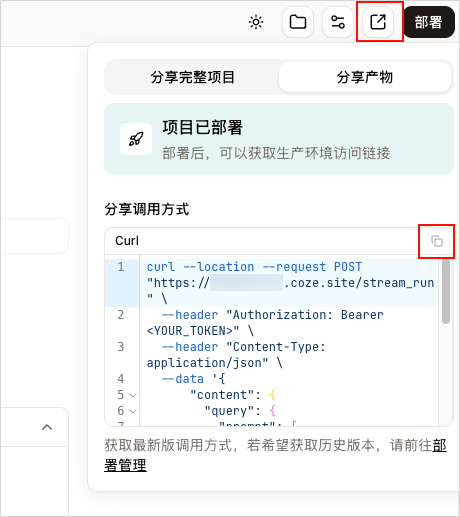The height and width of the screenshot is (517, 460).
Task: Click the --data line in code
Action: (193, 379)
